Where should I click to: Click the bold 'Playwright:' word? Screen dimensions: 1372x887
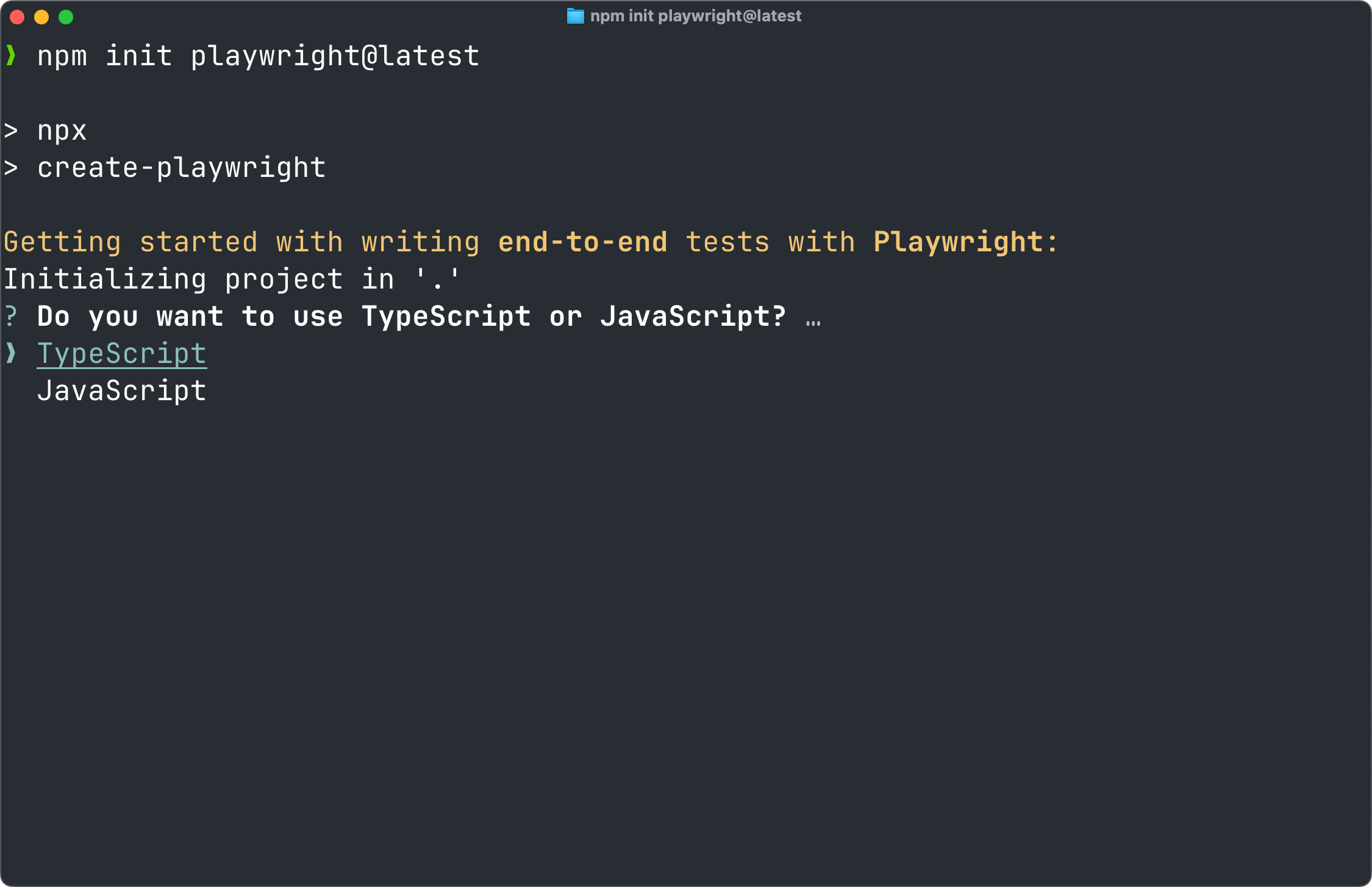click(965, 242)
